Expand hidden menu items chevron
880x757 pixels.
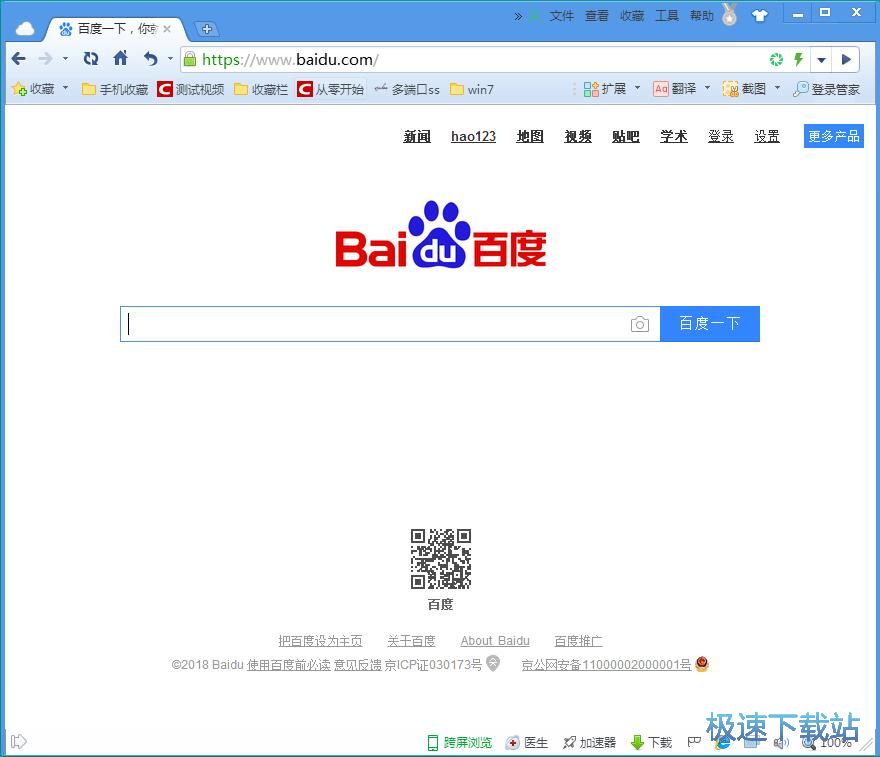tap(518, 16)
